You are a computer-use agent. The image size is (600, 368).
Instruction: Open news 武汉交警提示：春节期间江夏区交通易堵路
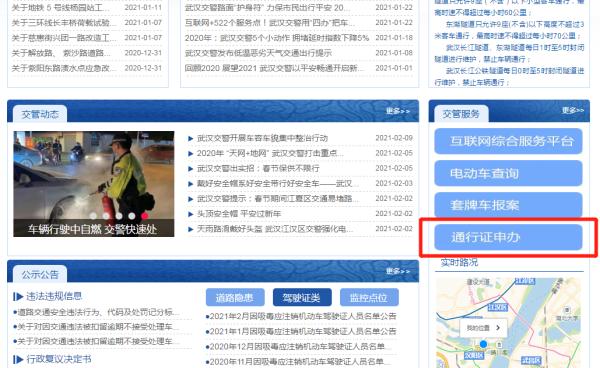point(278,199)
